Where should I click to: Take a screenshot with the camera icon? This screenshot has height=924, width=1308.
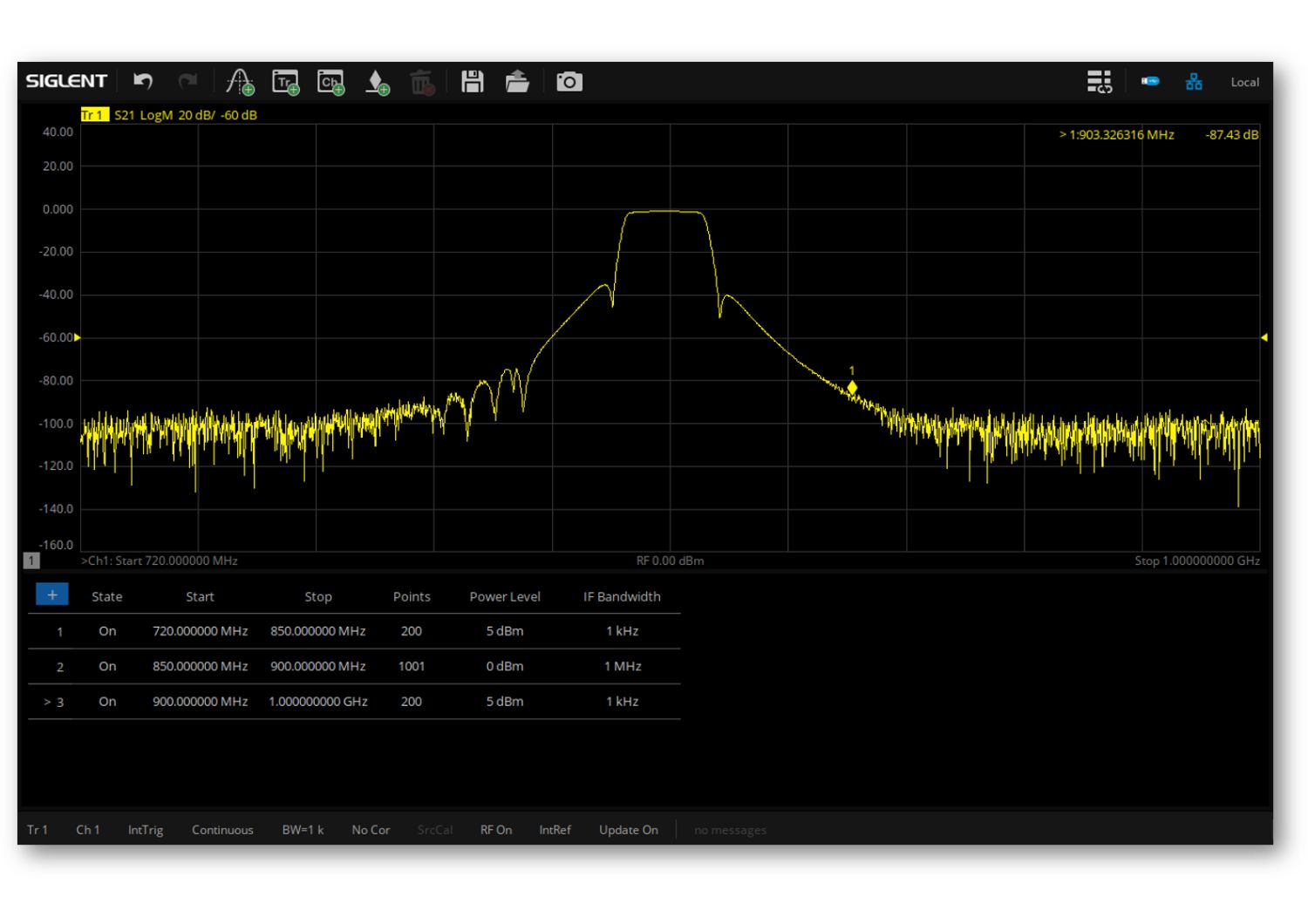pyautogui.click(x=569, y=82)
